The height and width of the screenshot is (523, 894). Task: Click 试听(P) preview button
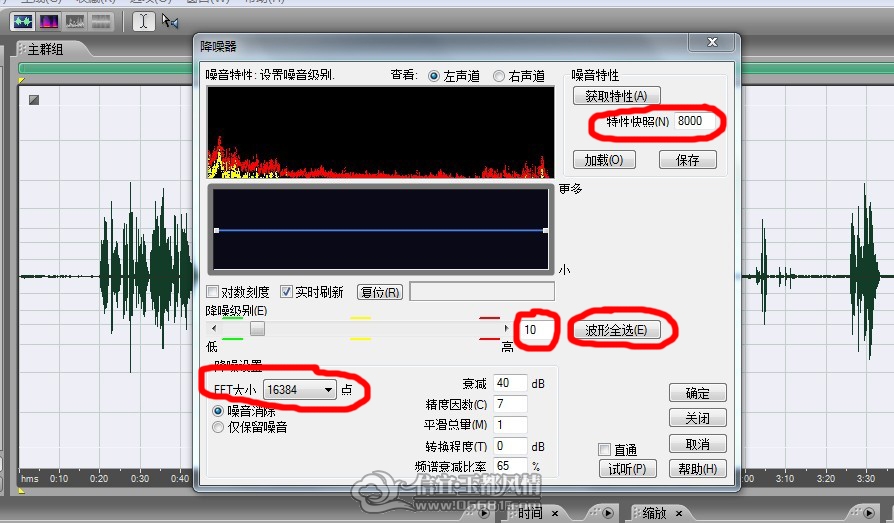pos(627,469)
